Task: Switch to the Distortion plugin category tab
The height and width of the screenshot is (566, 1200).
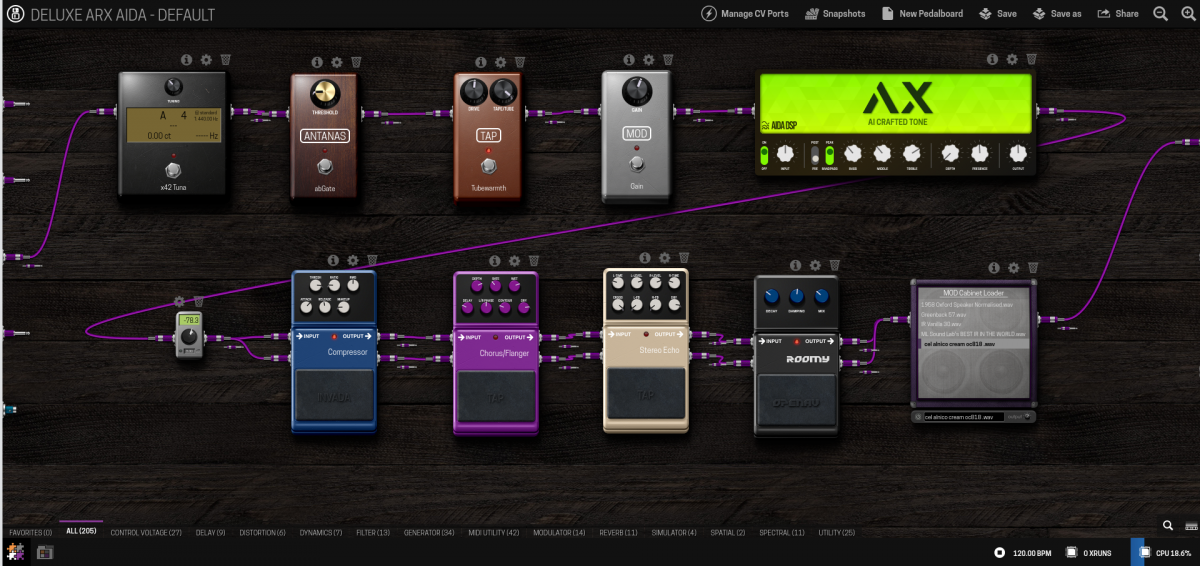Action: point(262,533)
